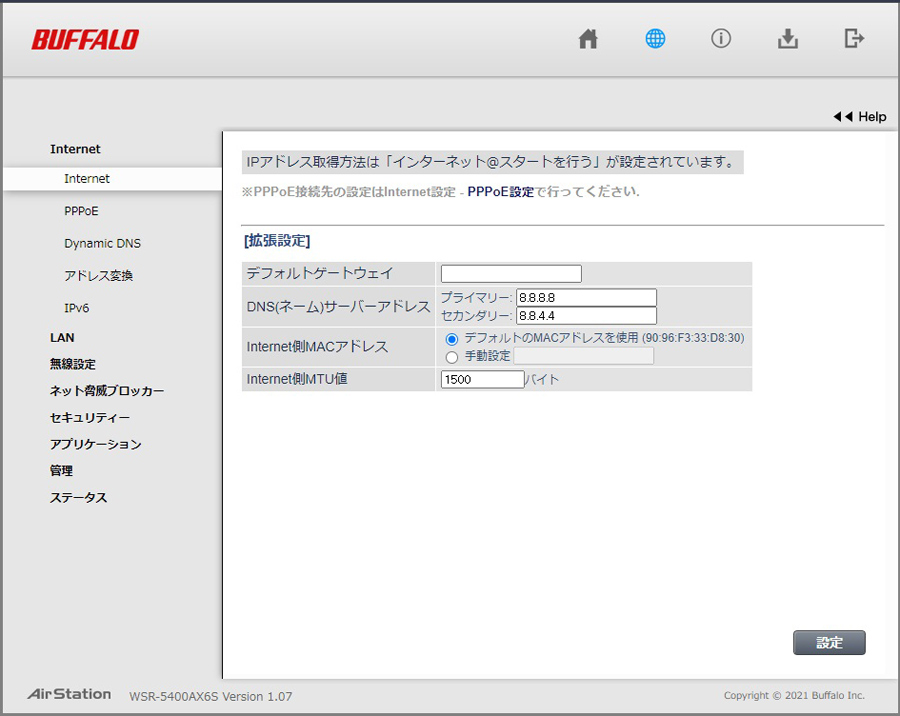This screenshot has width=900, height=716.
Task: Follow the PPPoE設定 link
Action: (501, 192)
